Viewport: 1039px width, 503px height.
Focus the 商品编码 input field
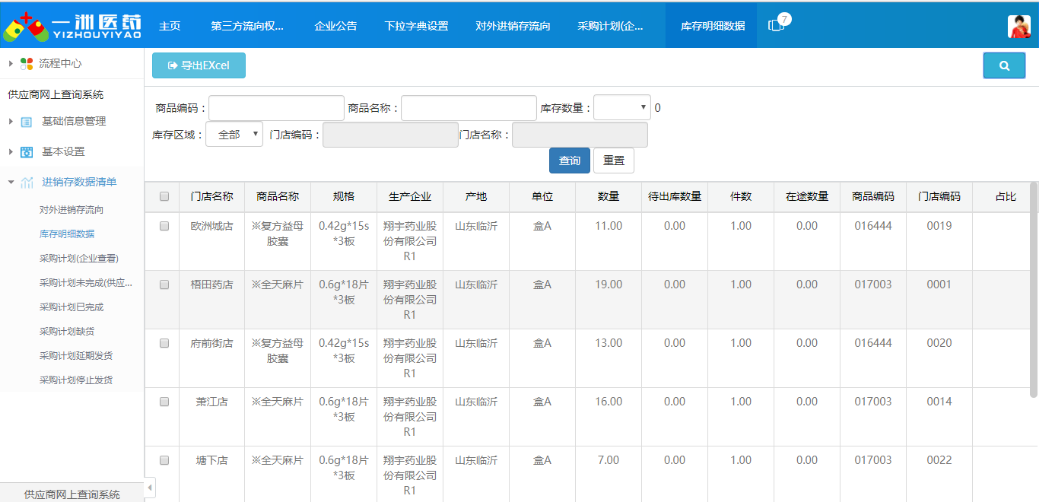click(276, 108)
